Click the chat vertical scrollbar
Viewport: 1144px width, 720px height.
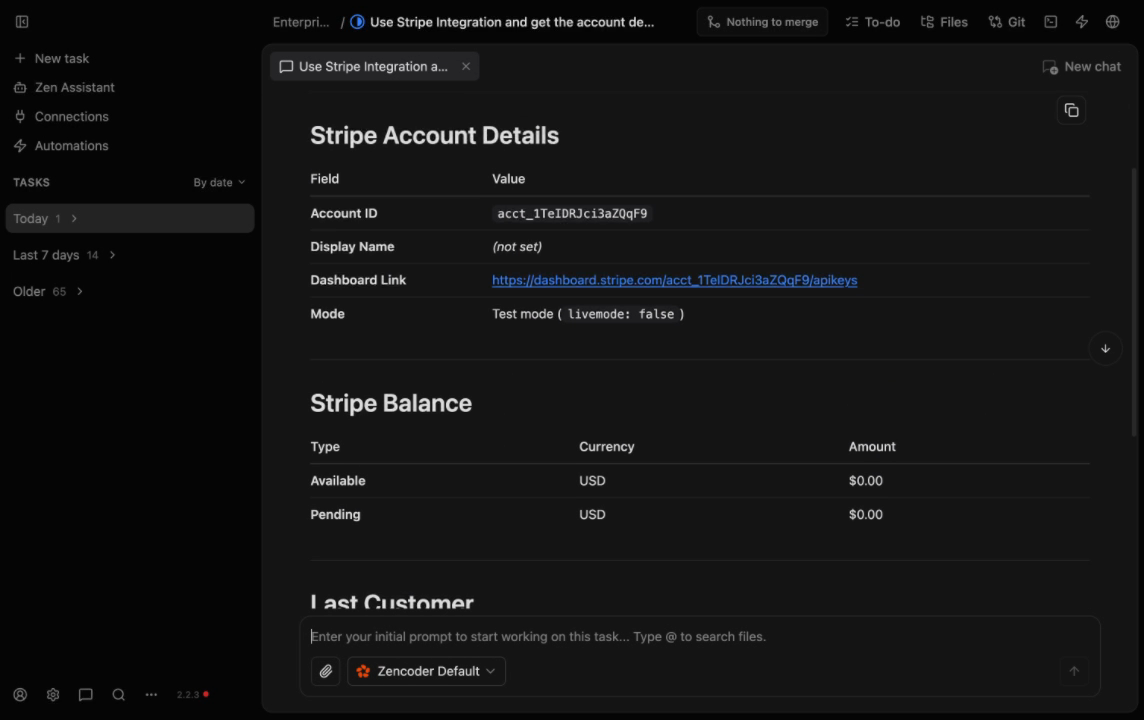coord(1134,303)
